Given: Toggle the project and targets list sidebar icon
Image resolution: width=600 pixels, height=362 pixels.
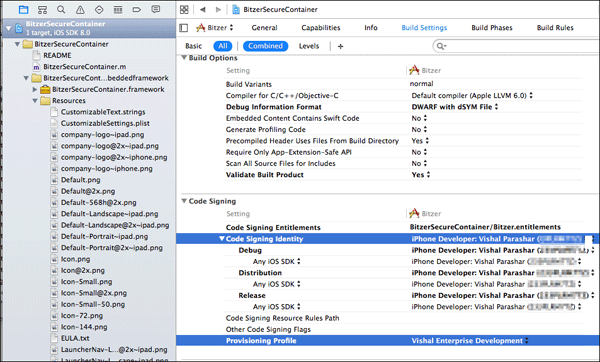Looking at the screenshot, I should point(184,28).
